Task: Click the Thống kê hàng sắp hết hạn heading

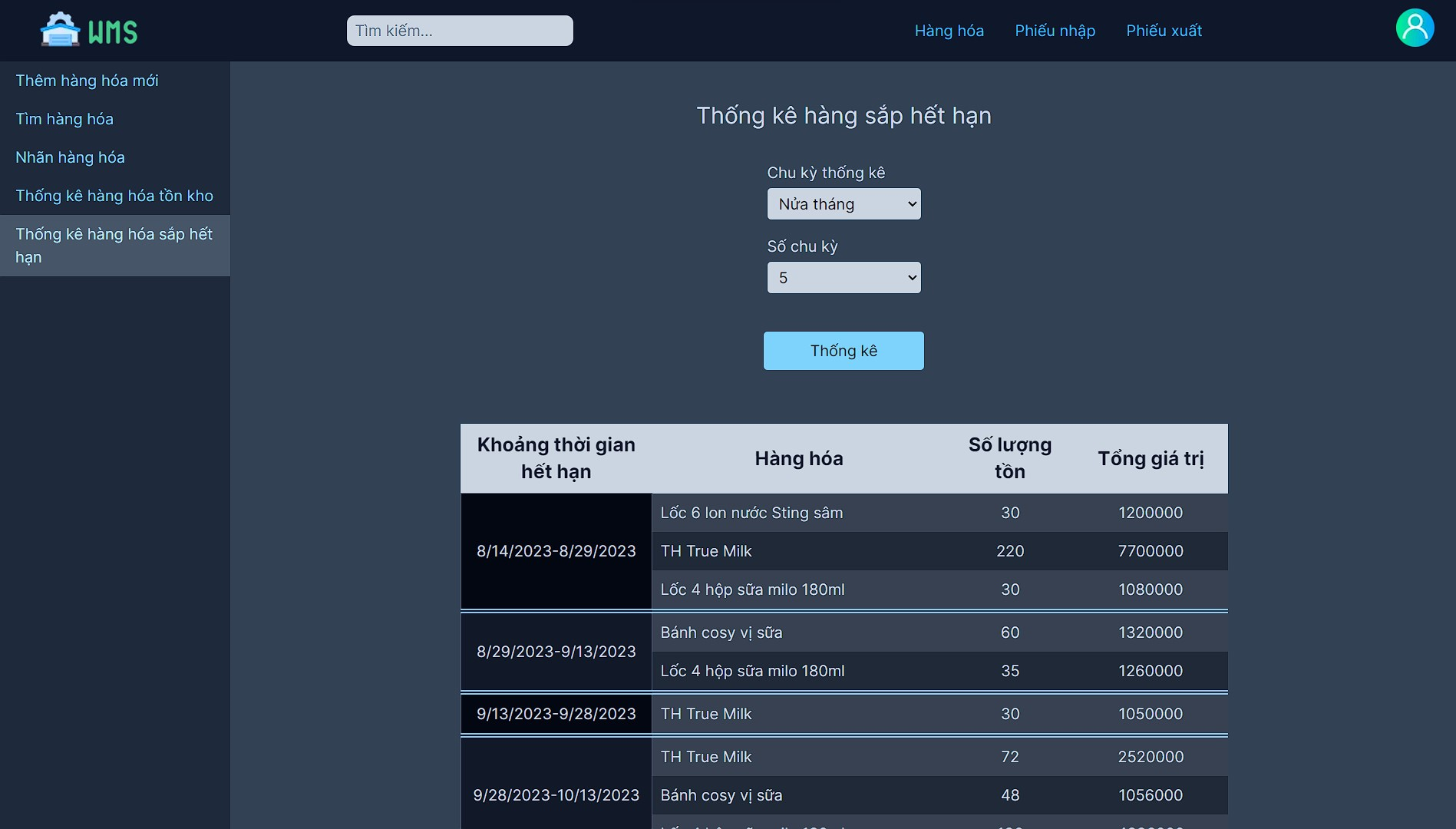Action: (844, 116)
